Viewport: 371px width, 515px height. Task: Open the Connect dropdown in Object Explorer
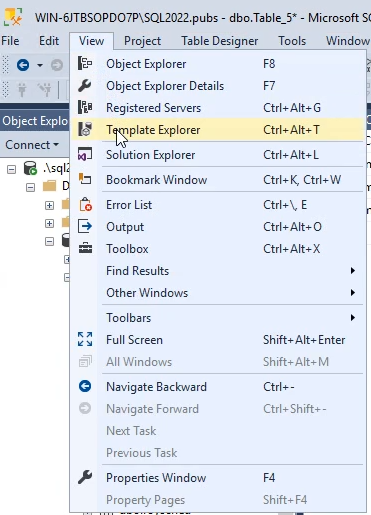pos(32,145)
